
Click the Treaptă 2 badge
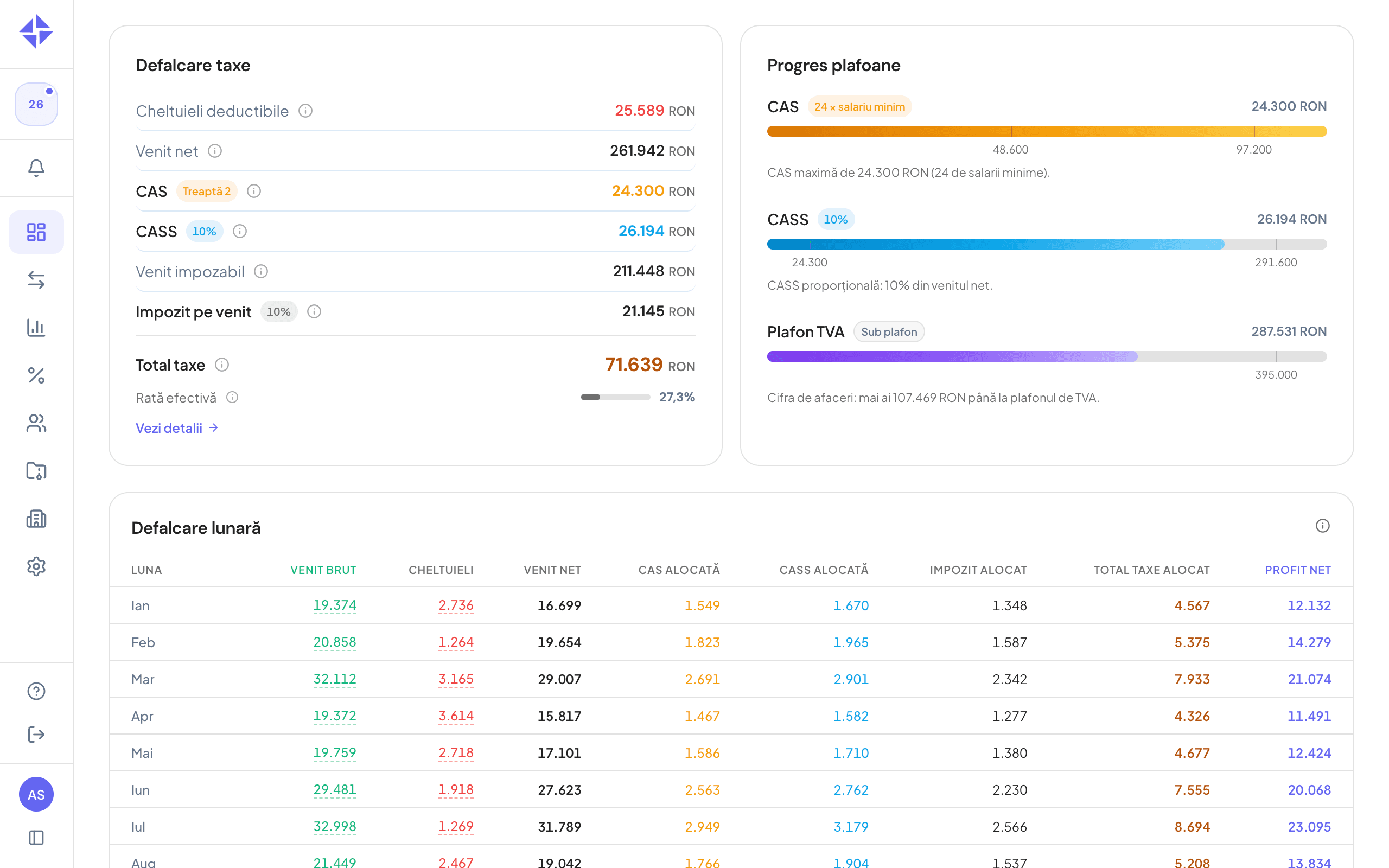(x=207, y=191)
